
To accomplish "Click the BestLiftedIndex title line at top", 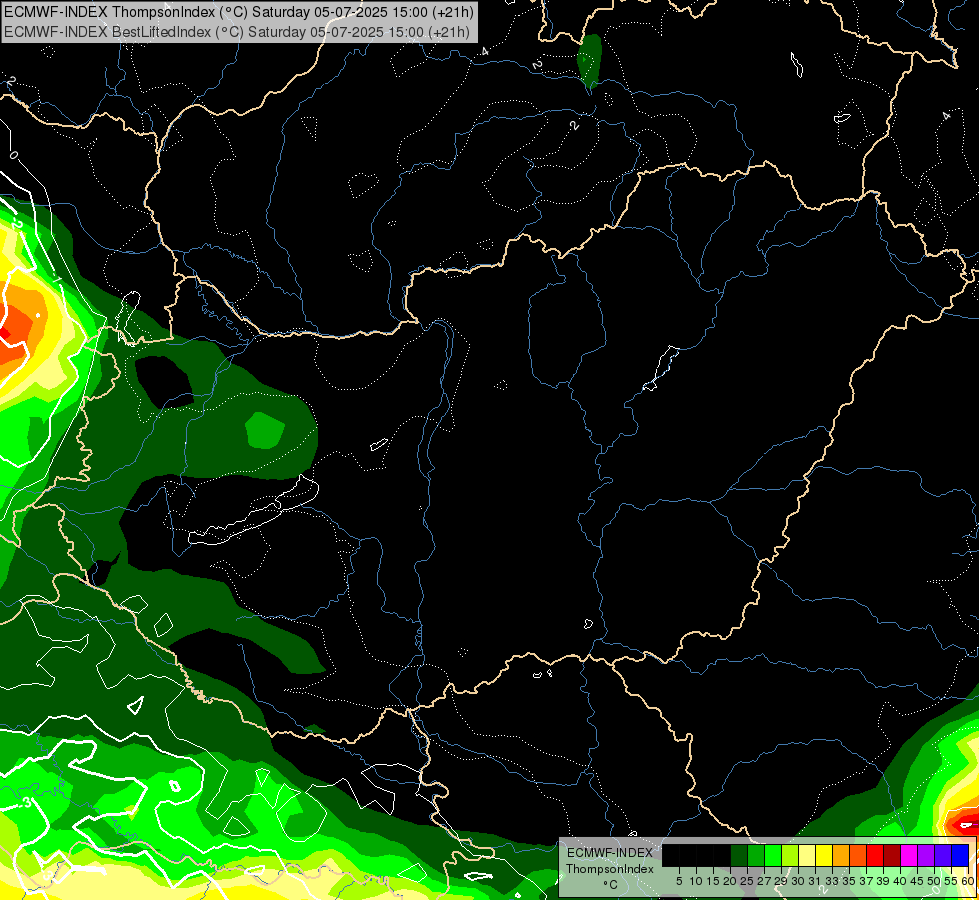I will click(237, 32).
